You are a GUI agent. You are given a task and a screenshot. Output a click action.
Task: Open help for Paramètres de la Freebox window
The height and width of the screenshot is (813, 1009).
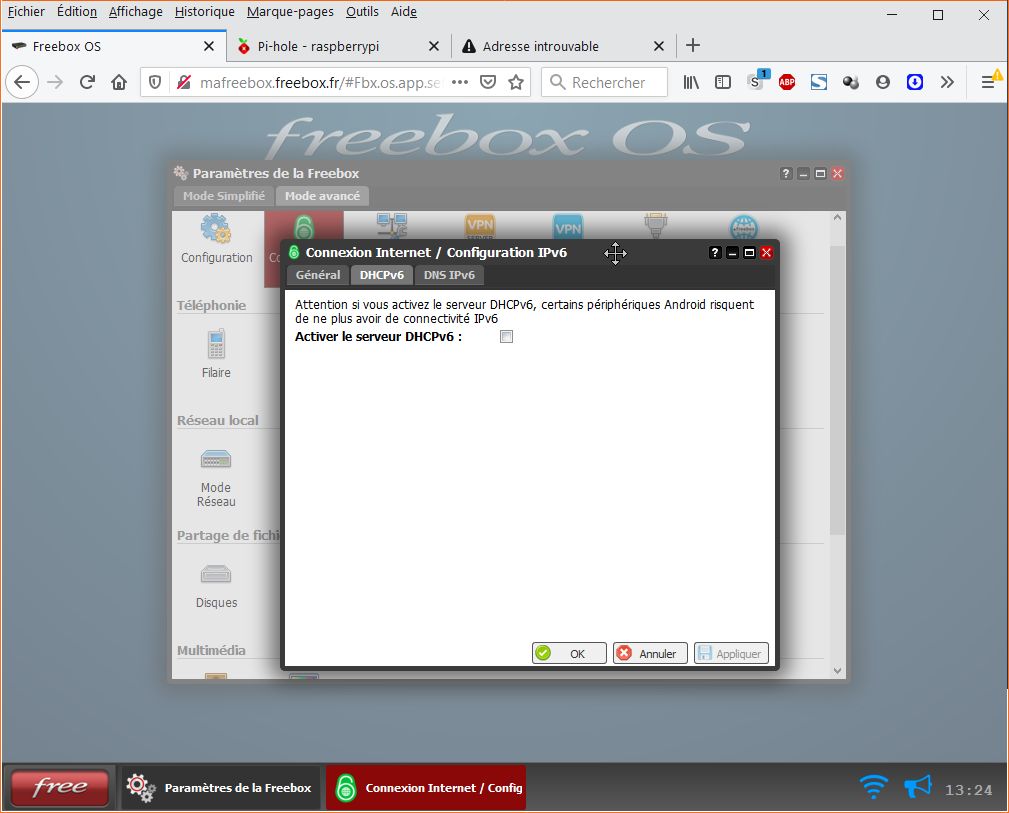click(786, 173)
